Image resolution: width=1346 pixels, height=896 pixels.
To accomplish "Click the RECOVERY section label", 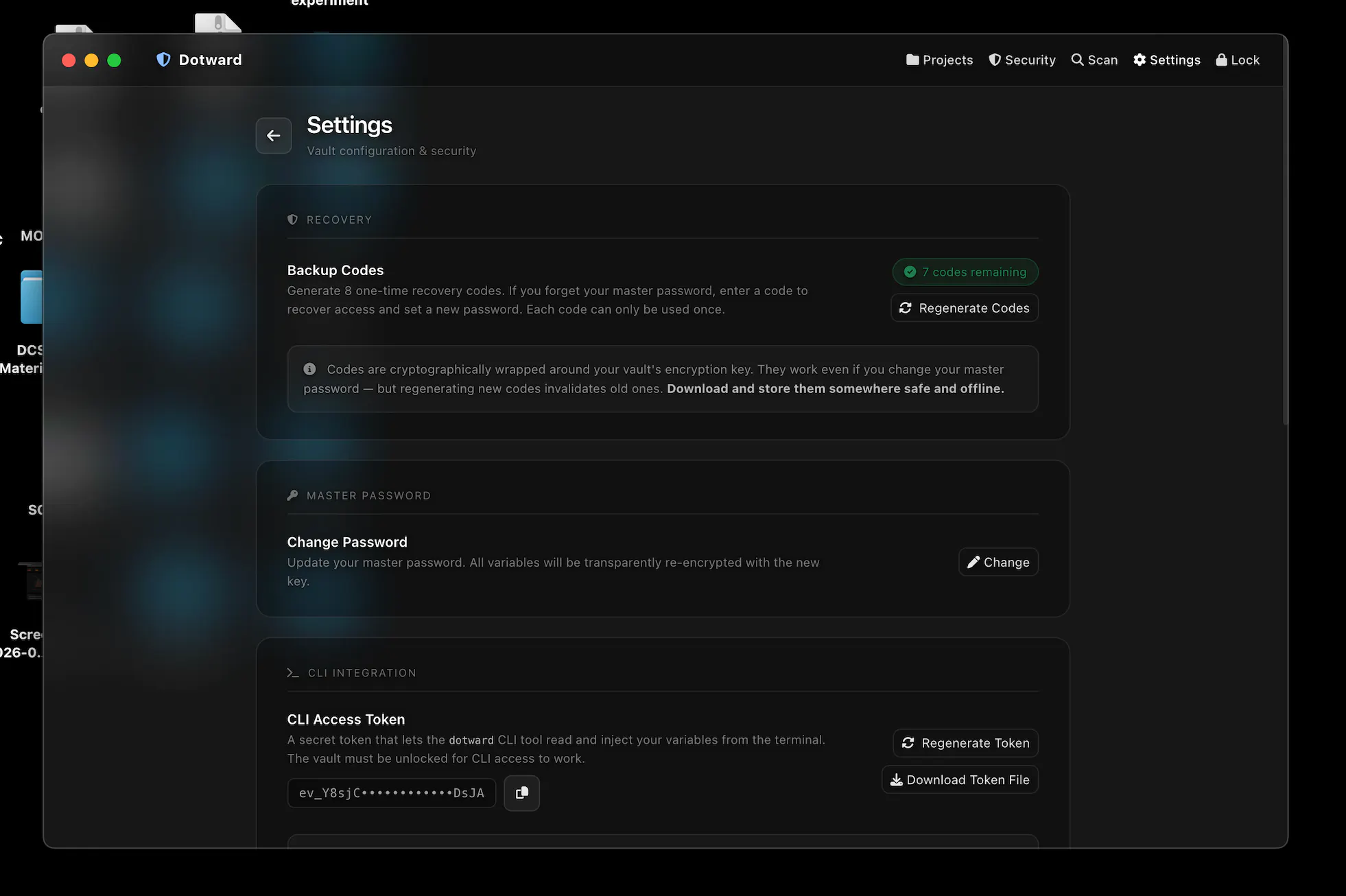I will point(339,220).
